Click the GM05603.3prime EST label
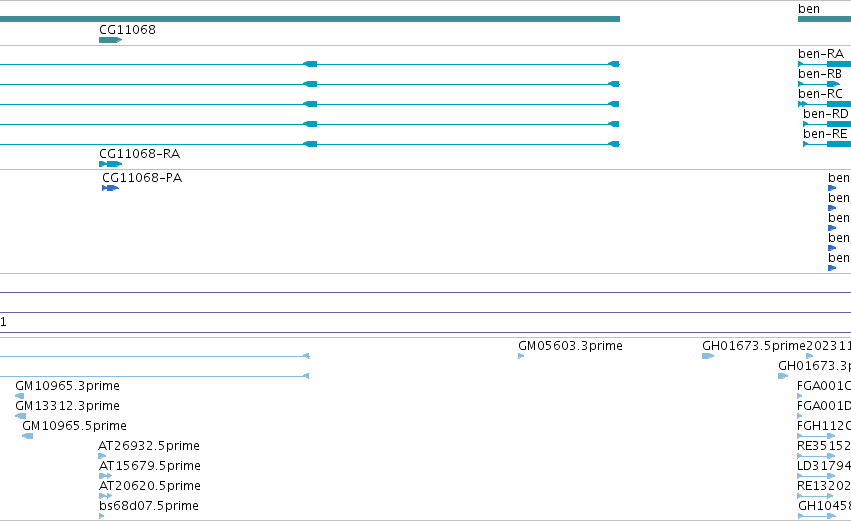Screen dimensions: 851x521 (x=570, y=346)
